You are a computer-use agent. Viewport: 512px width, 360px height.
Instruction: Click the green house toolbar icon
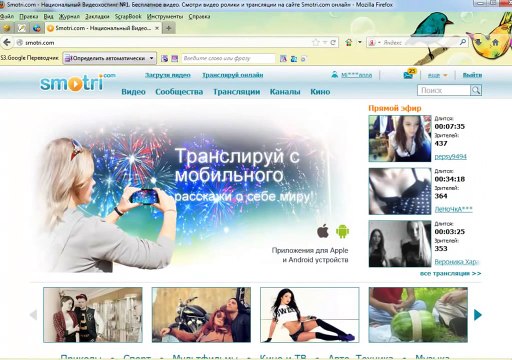(349, 42)
